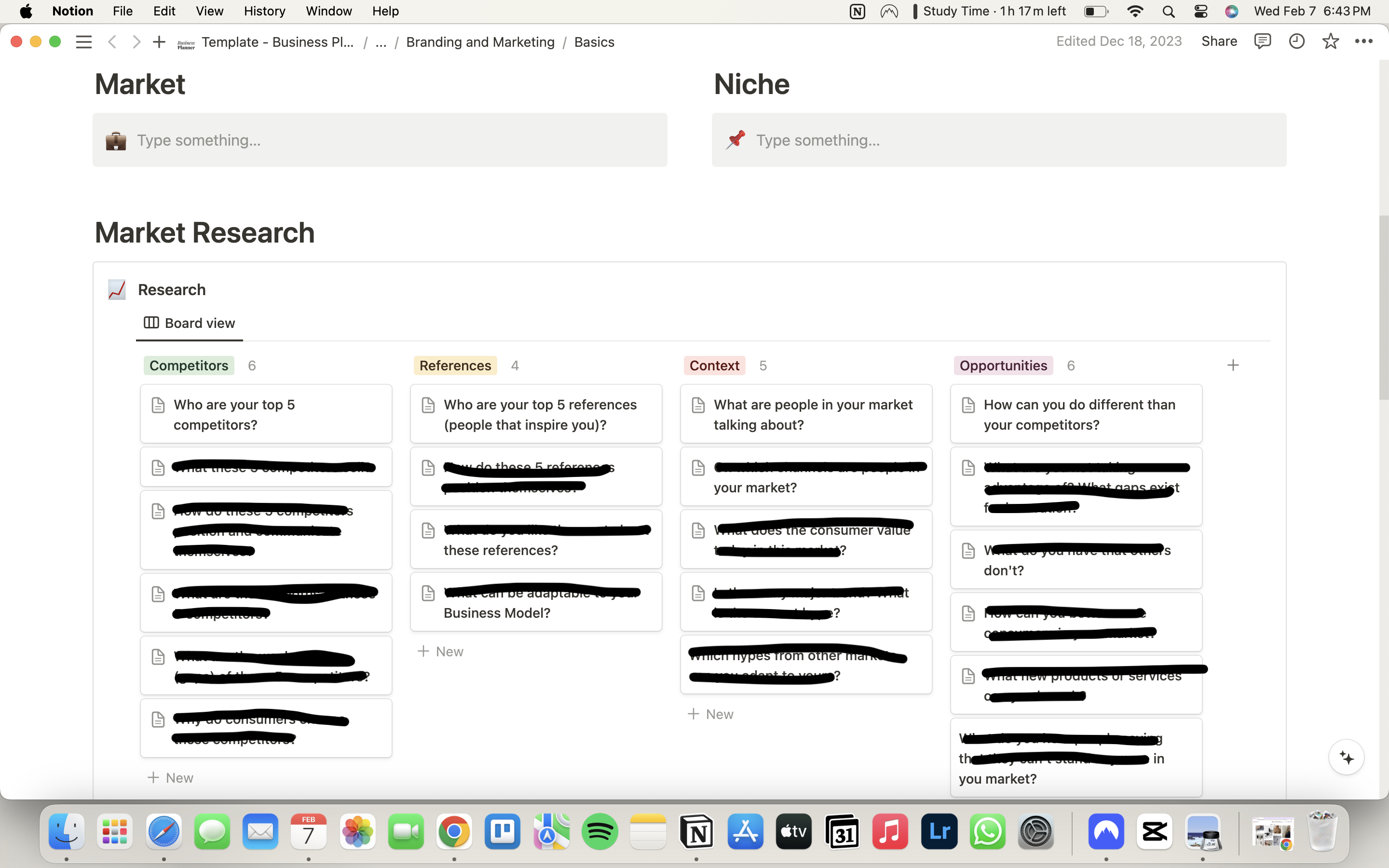Open page update history clock
The width and height of the screenshot is (1389, 868).
1296,41
